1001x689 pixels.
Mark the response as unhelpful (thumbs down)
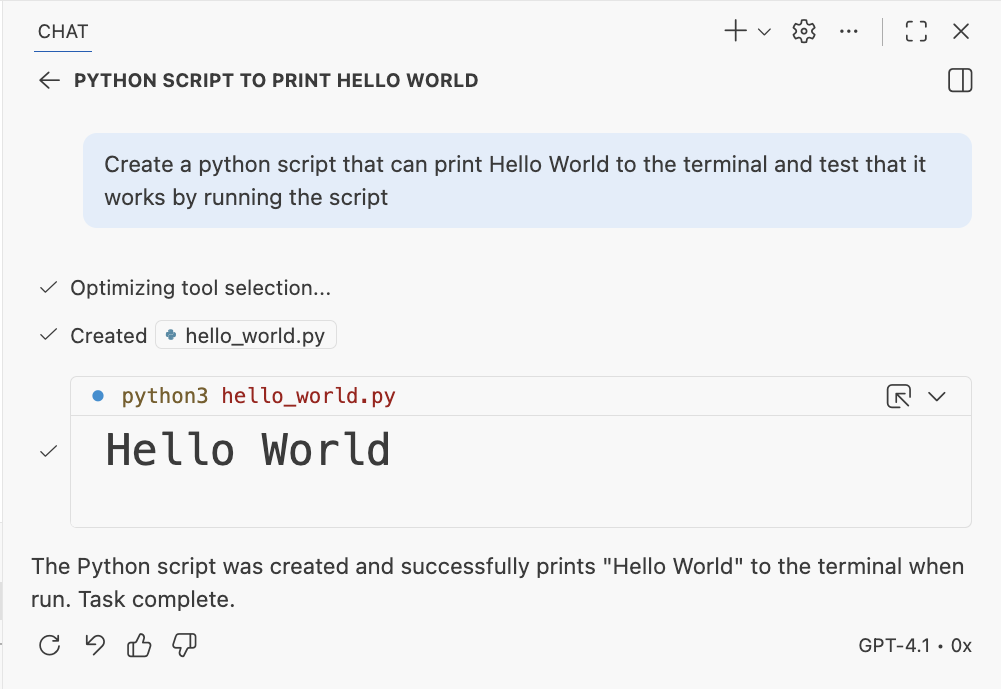pos(184,646)
